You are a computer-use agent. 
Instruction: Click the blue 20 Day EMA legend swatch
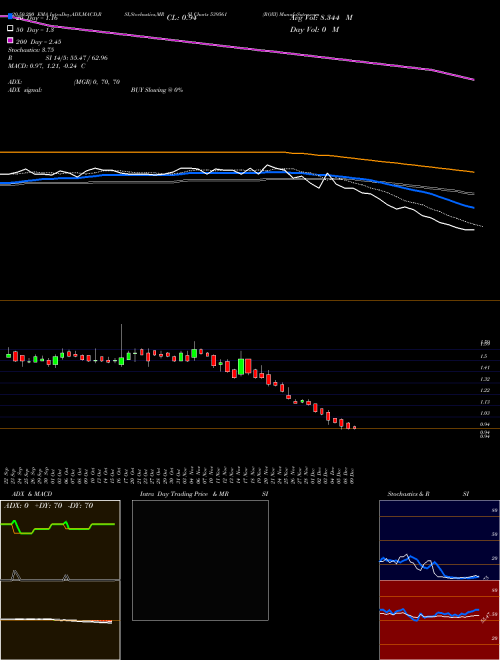pyautogui.click(x=10, y=16)
